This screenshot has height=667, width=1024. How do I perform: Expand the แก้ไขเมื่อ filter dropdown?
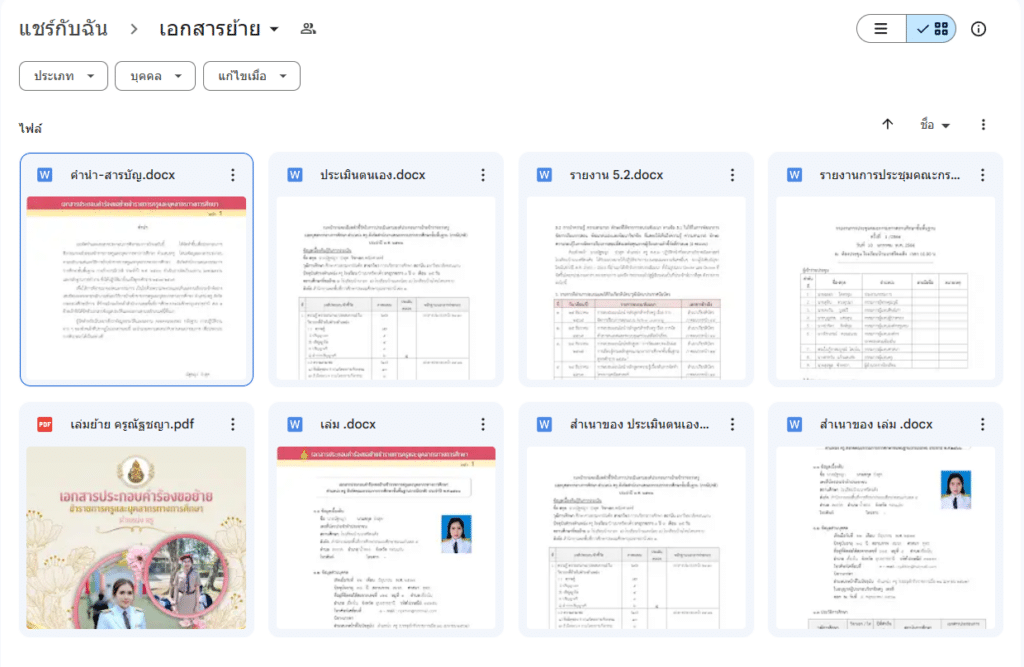251,76
